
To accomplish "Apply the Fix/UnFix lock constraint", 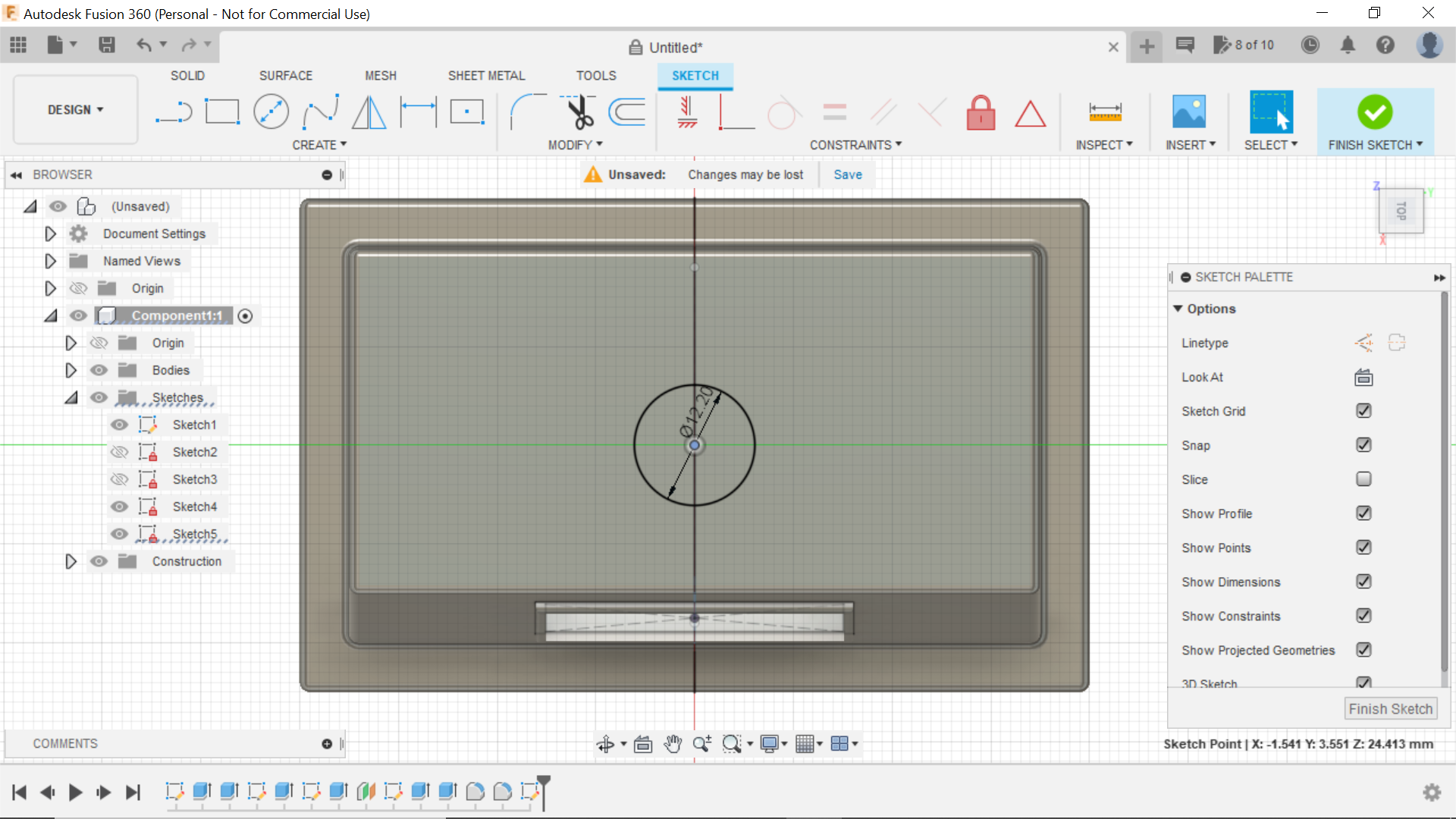I will pos(981,112).
